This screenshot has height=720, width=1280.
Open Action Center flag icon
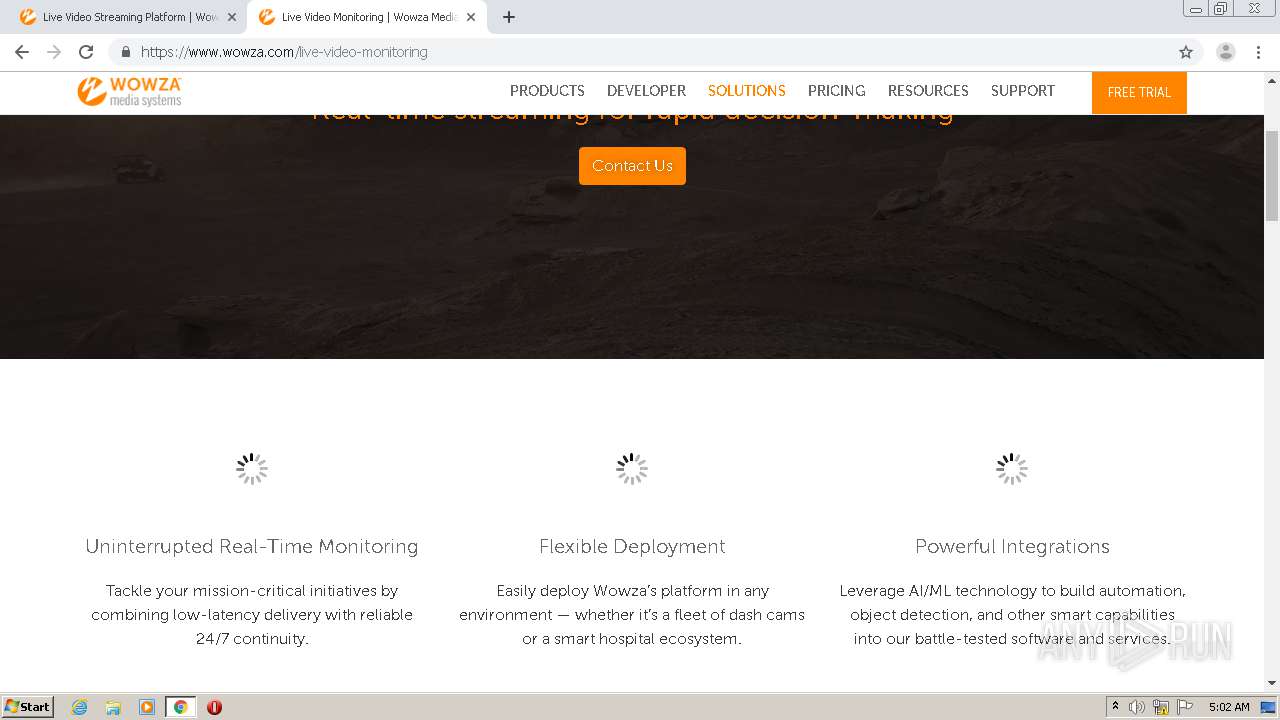pos(1185,707)
